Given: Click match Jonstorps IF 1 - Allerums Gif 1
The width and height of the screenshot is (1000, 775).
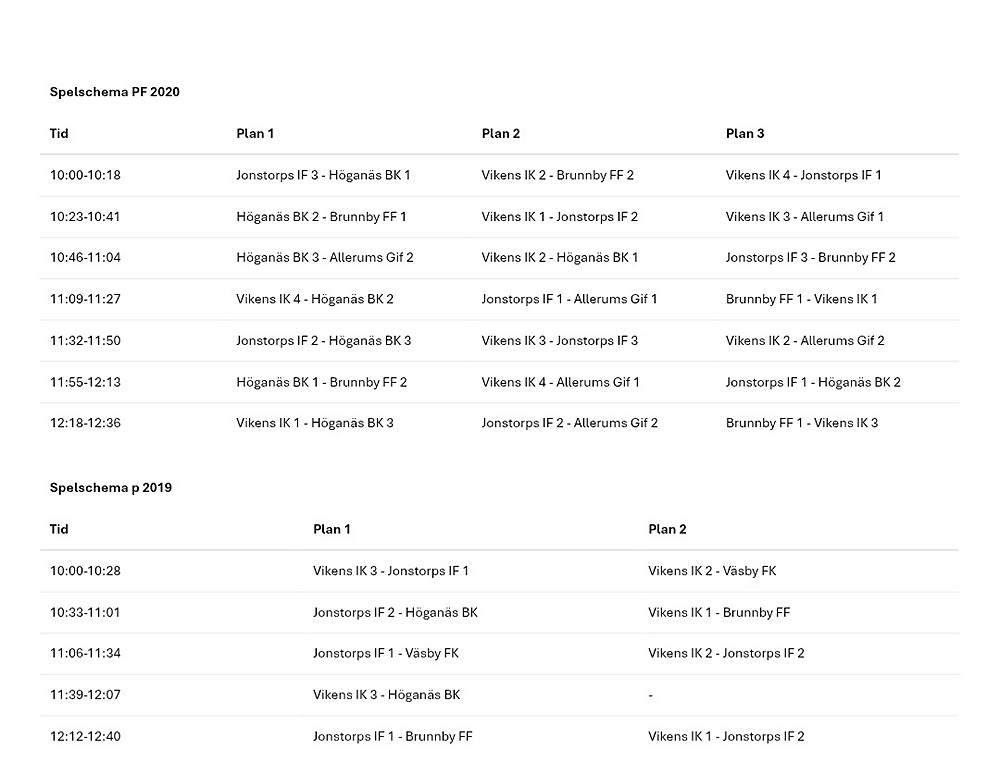Looking at the screenshot, I should (569, 299).
